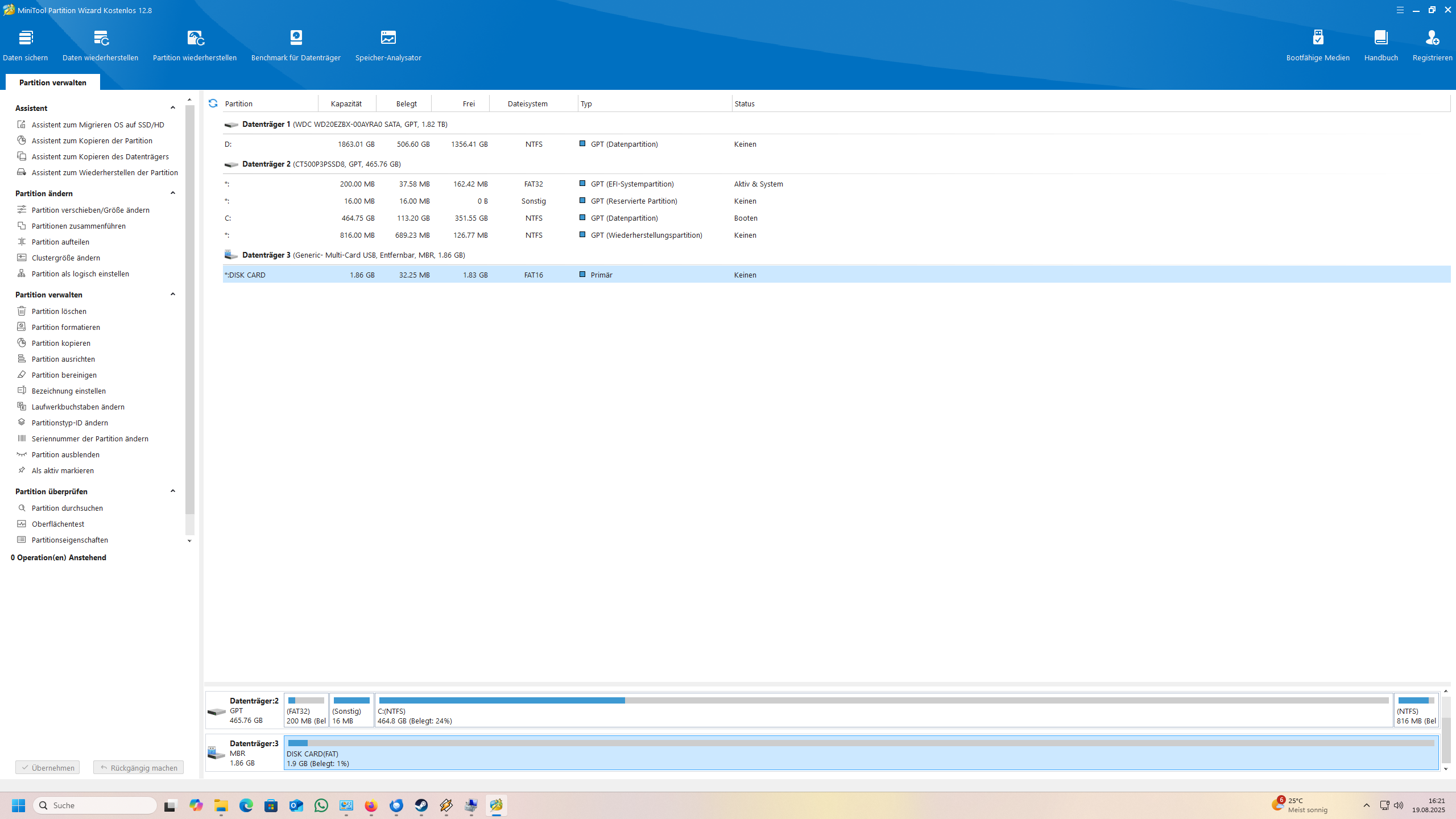Collapse the Partition überprüfen section
1456x819 pixels.
pos(173,491)
